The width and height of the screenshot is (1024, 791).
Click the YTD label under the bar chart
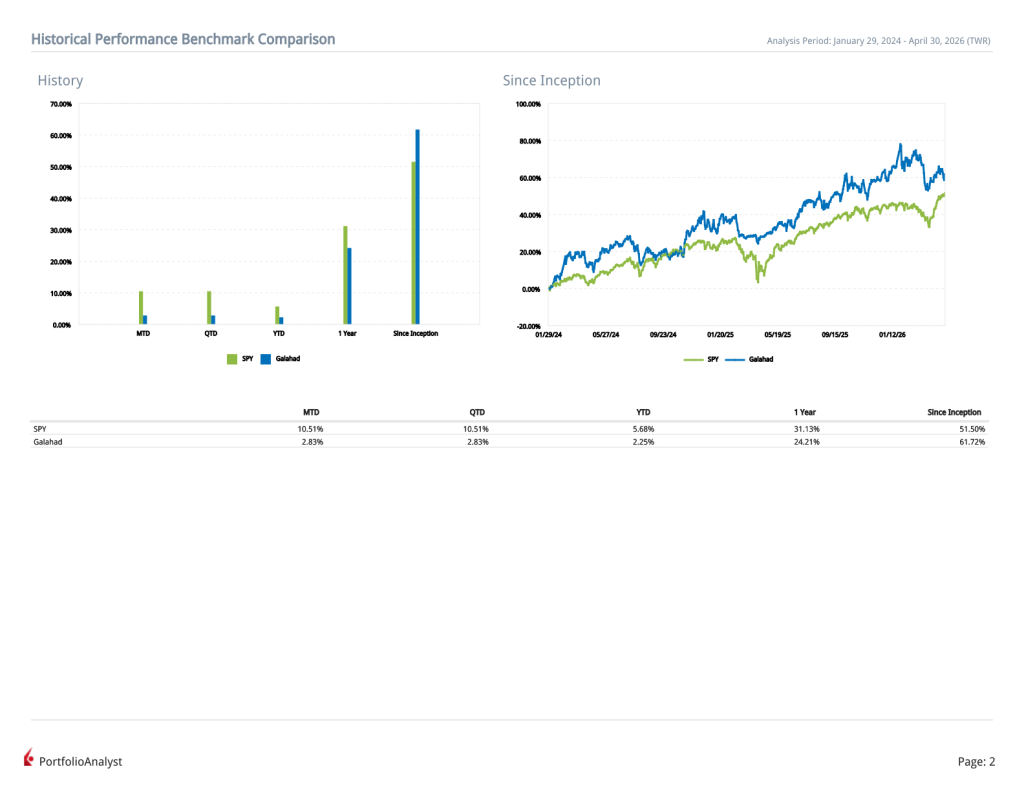(x=279, y=333)
